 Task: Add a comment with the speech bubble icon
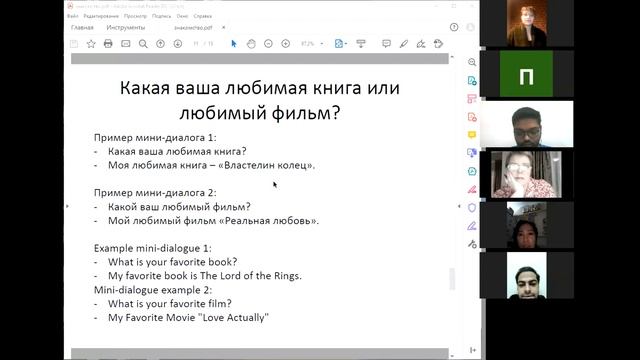click(x=386, y=44)
